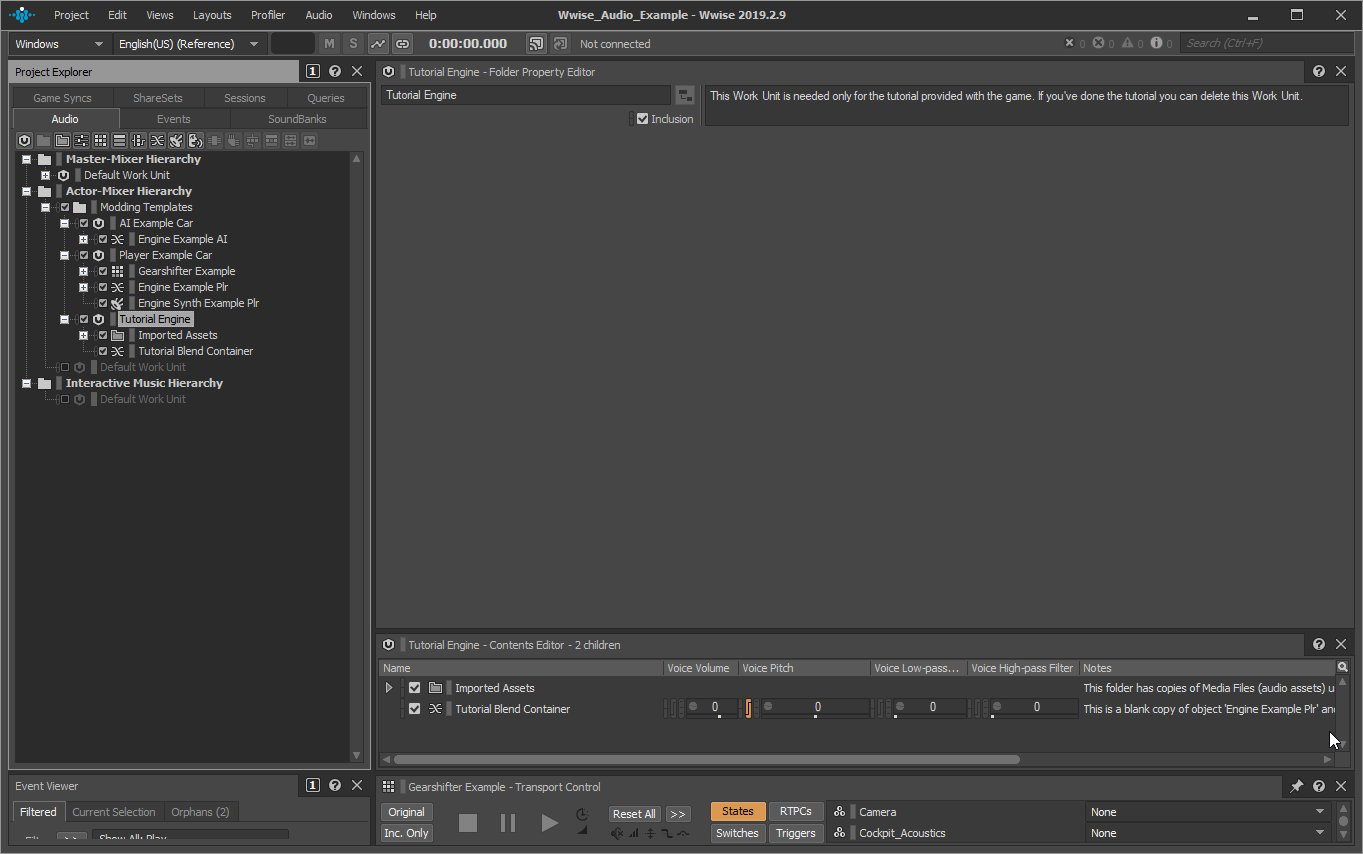Expand Imported Assets in the Project Explorer tree
The height and width of the screenshot is (854, 1363).
[83, 335]
